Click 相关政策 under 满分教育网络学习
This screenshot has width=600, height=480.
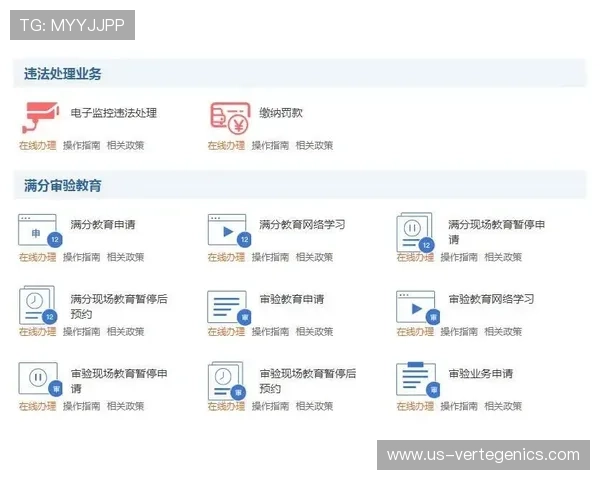[x=314, y=257]
